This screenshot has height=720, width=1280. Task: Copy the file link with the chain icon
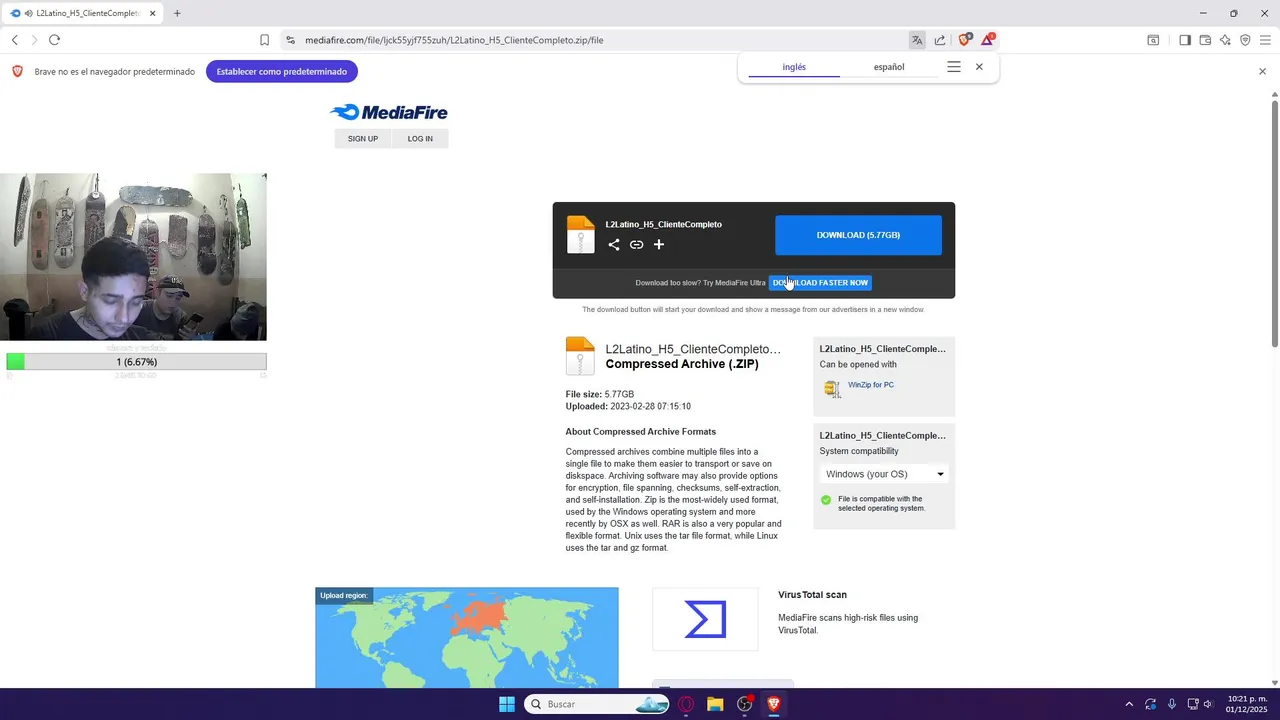(636, 245)
